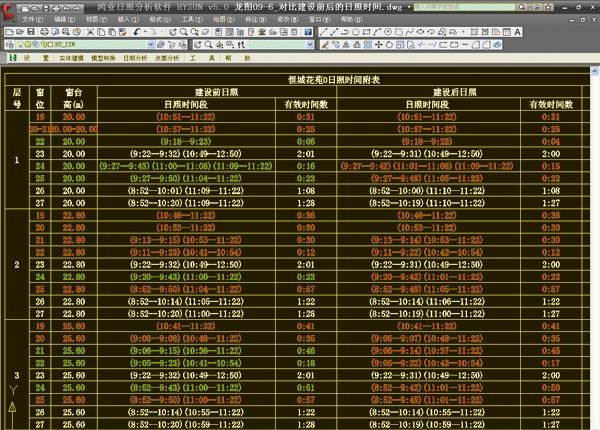
Task: Open the 文件(F) menu
Action: (x=33, y=19)
